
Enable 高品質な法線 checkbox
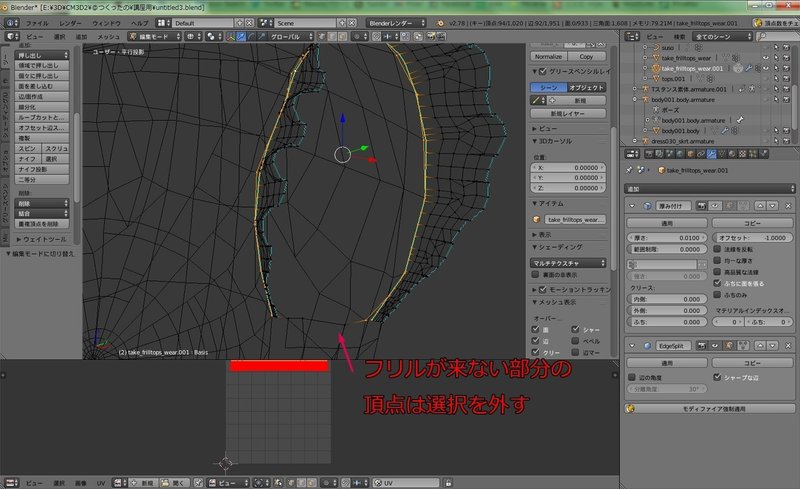coord(717,272)
